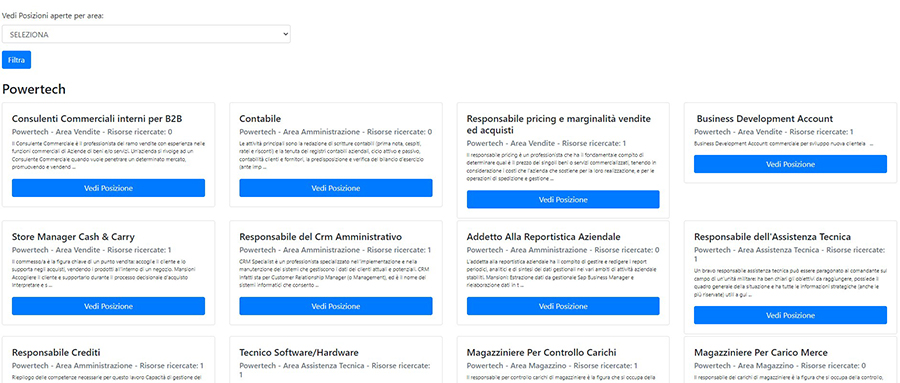Click the Responsabile del Crm Amministrativo title
Viewport: 900px width, 383px height.
click(320, 237)
